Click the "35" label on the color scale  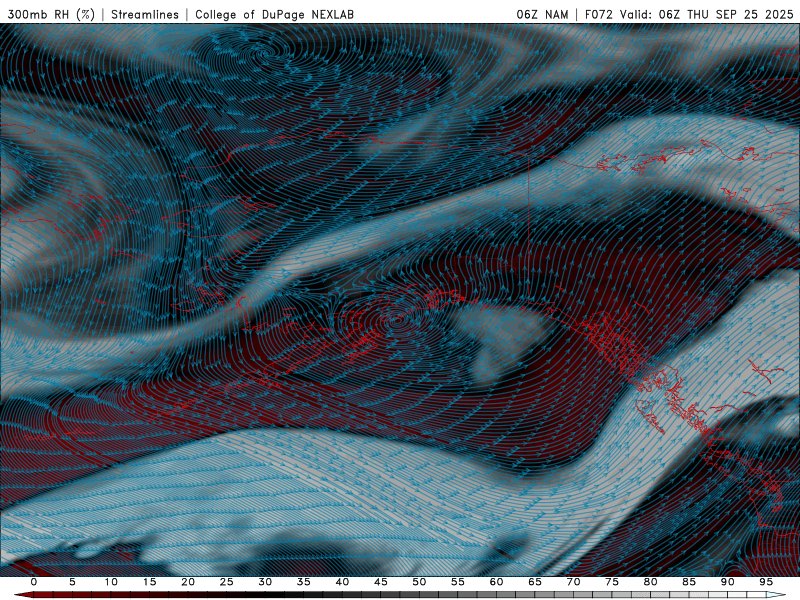tap(304, 582)
